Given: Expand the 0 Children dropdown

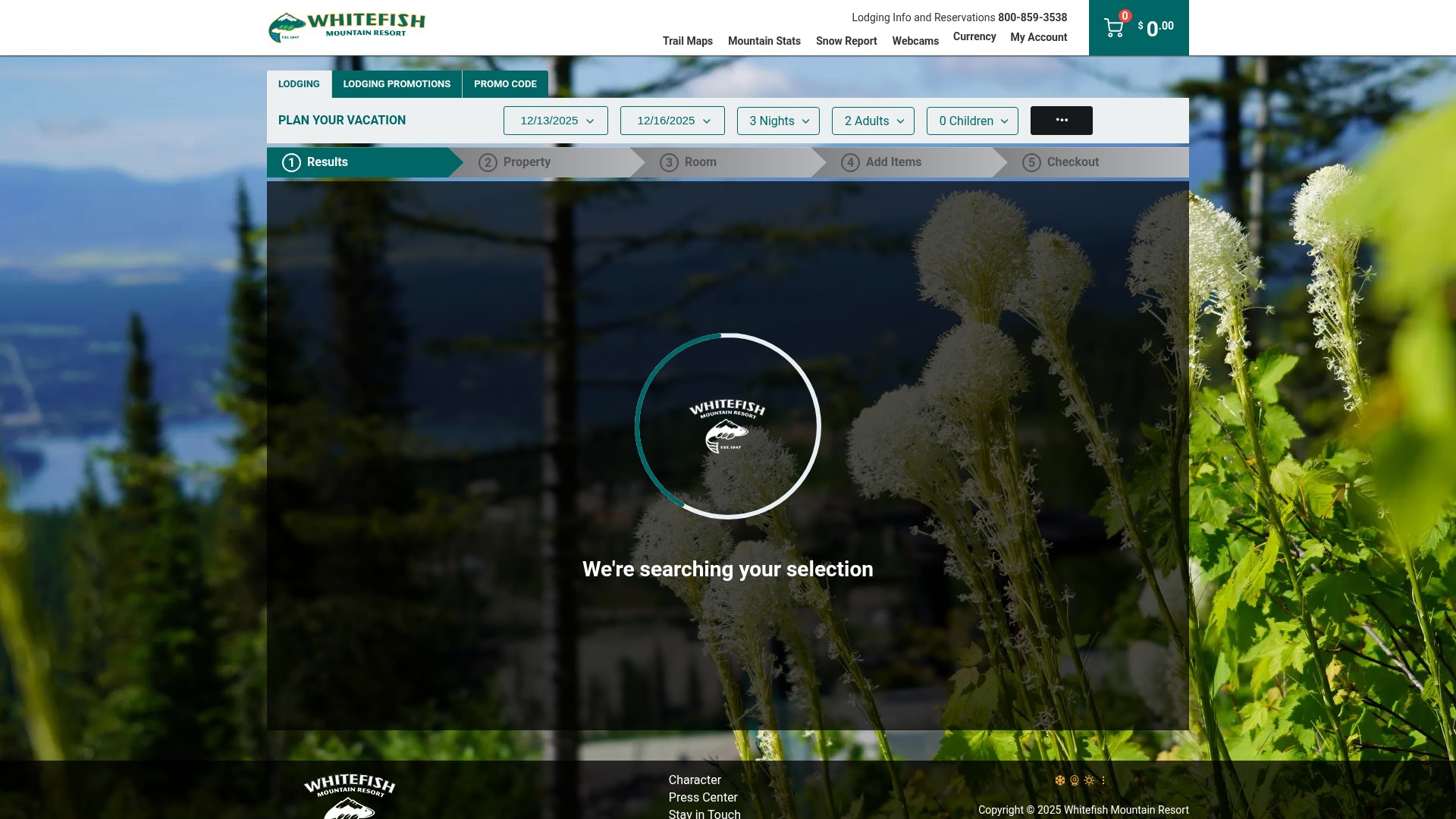Looking at the screenshot, I should tap(972, 121).
